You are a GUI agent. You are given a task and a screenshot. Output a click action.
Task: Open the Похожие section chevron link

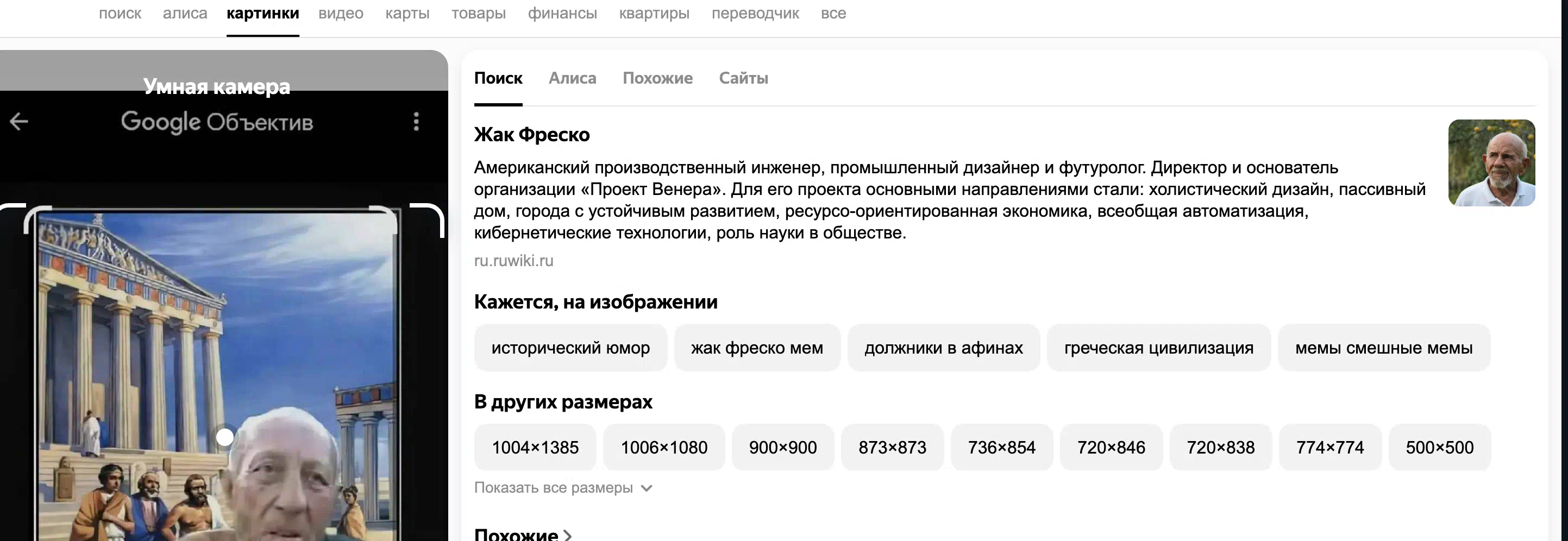[x=523, y=535]
